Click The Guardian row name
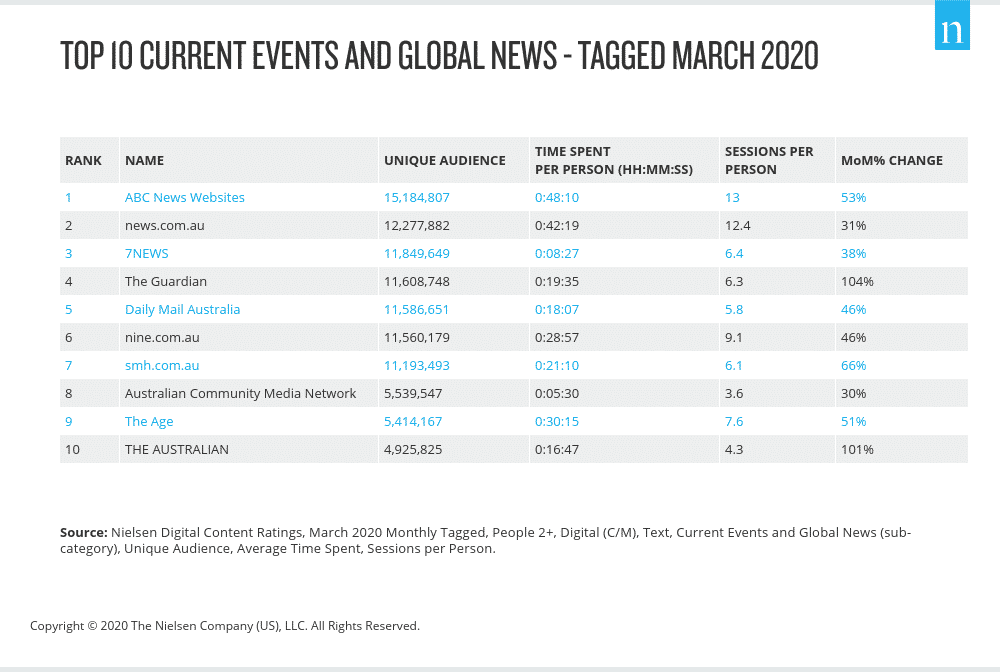Screen dimensions: 1000x672 point(165,281)
